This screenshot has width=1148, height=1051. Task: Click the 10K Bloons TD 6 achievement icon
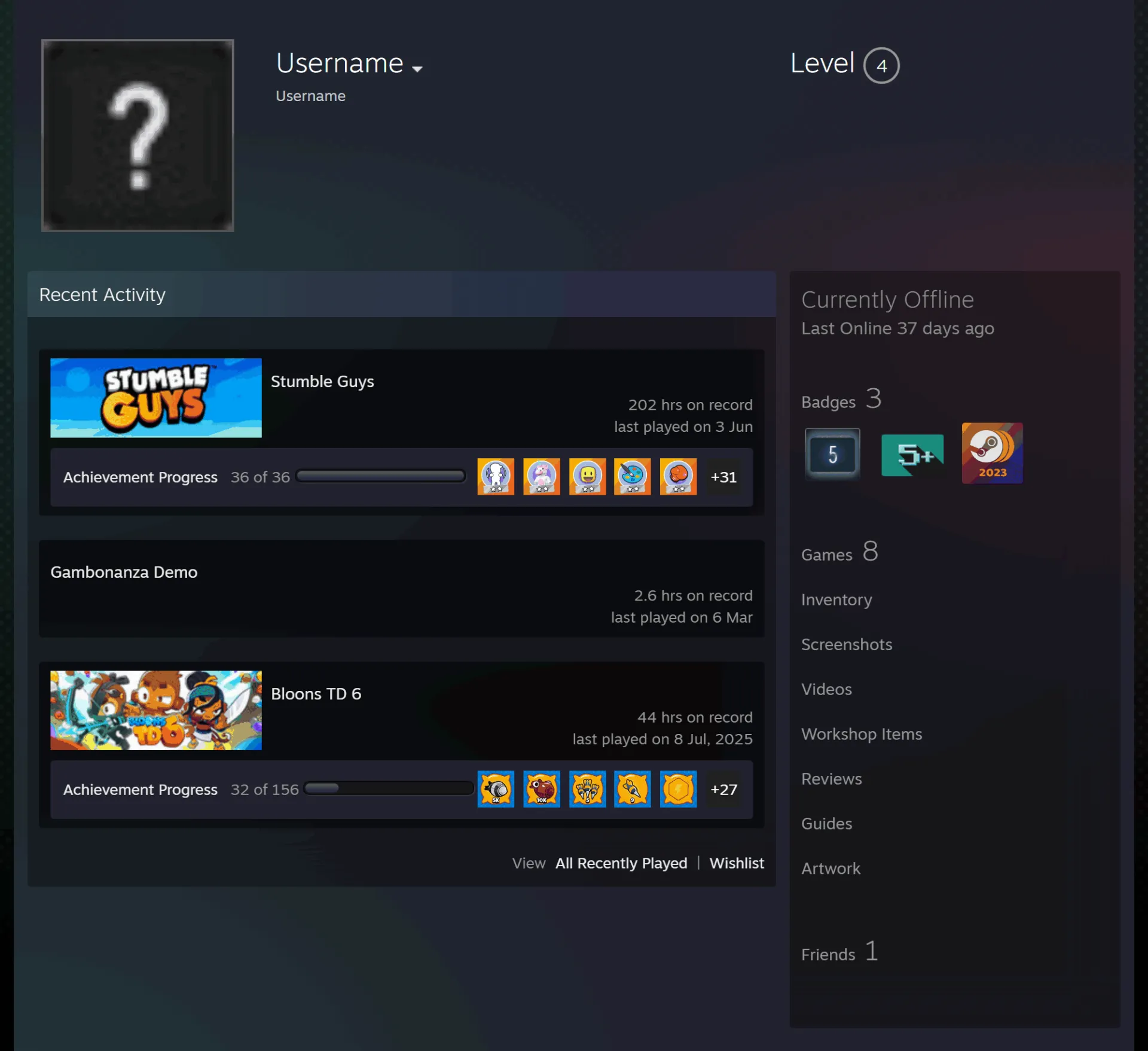pos(542,789)
